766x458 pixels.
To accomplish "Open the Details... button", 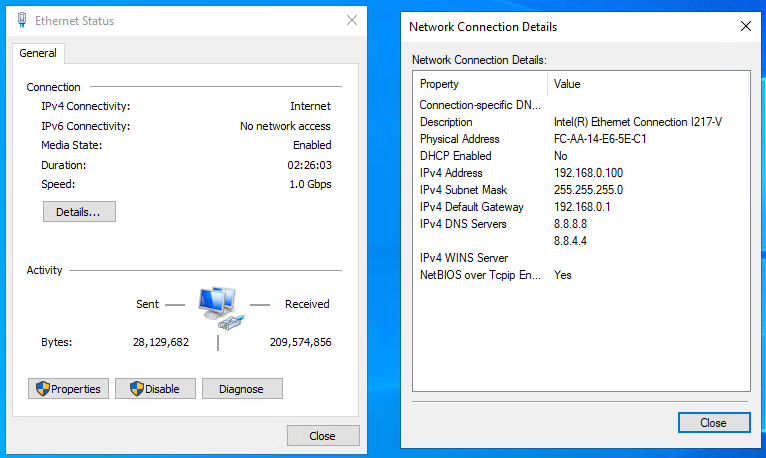I will coord(79,211).
